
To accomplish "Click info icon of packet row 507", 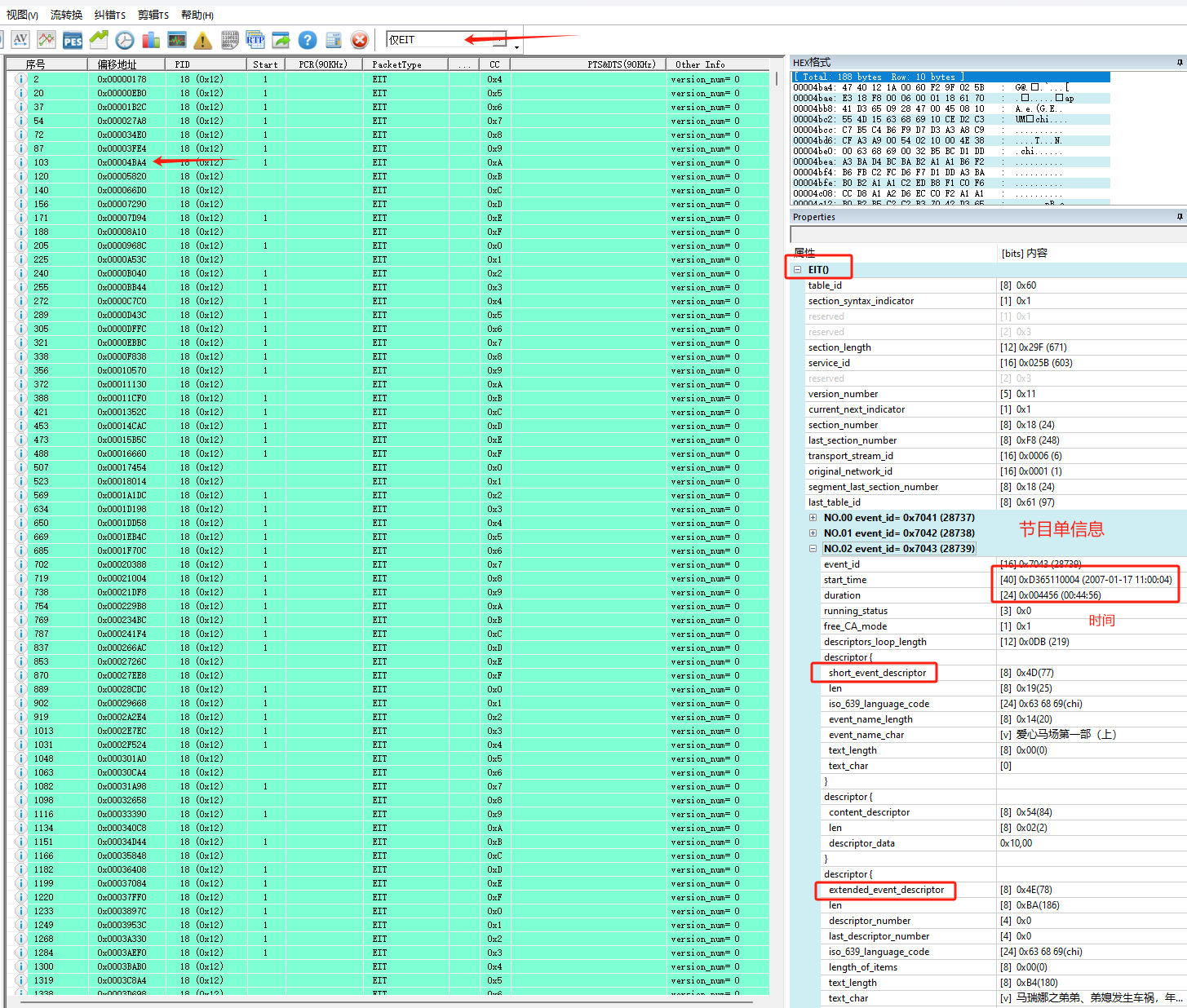I will (20, 467).
